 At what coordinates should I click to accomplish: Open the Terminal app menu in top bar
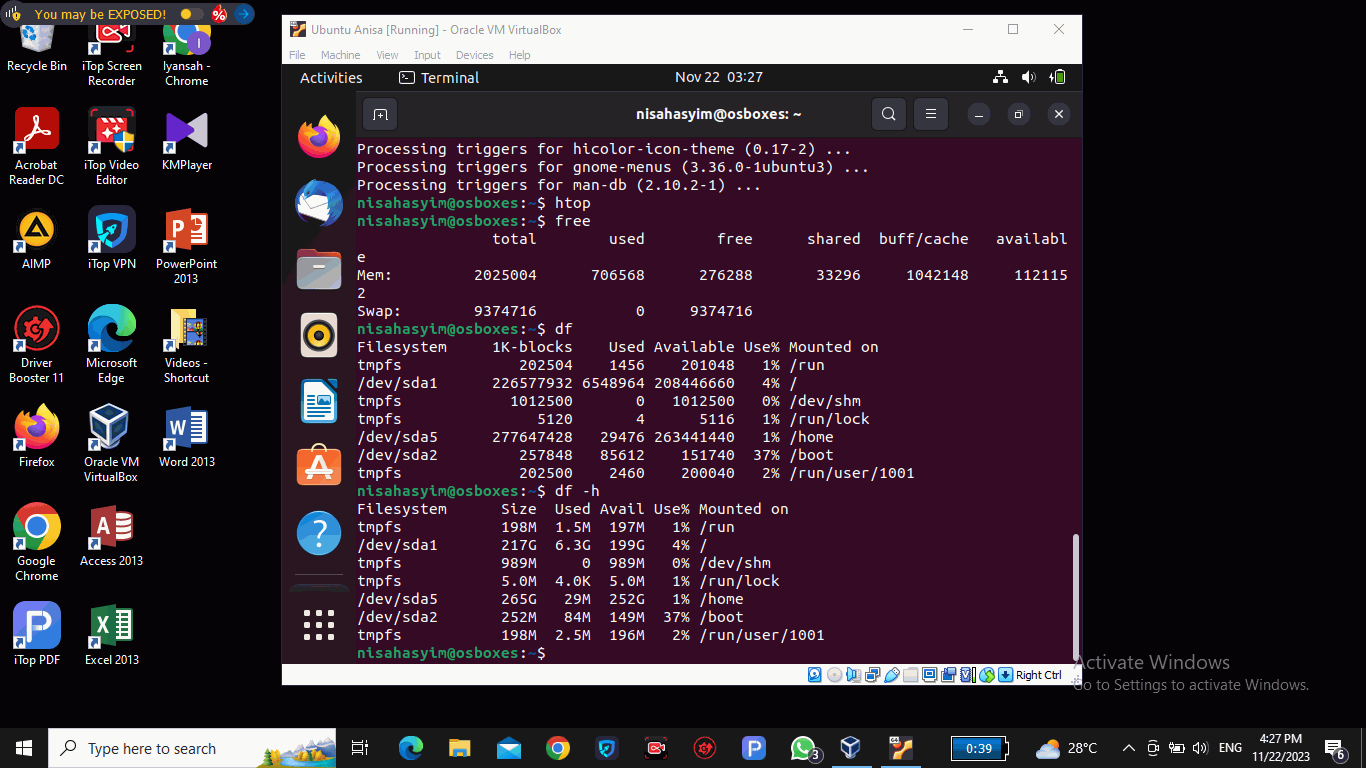[x=439, y=77]
